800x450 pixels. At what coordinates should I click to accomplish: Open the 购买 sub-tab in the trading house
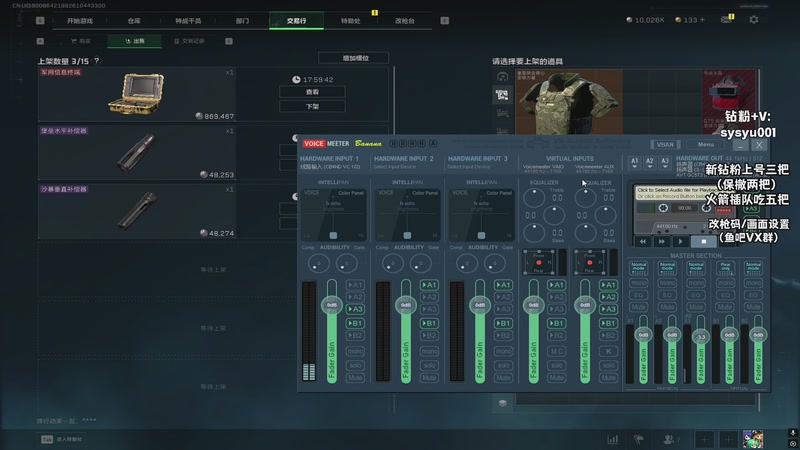(81, 41)
